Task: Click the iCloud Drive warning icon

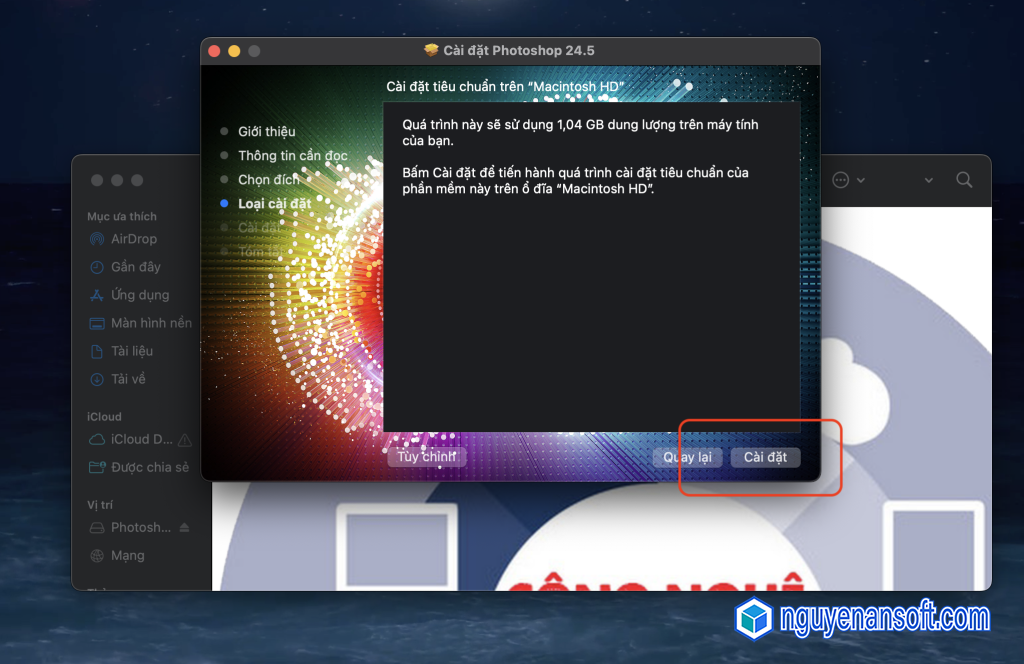Action: 185,440
